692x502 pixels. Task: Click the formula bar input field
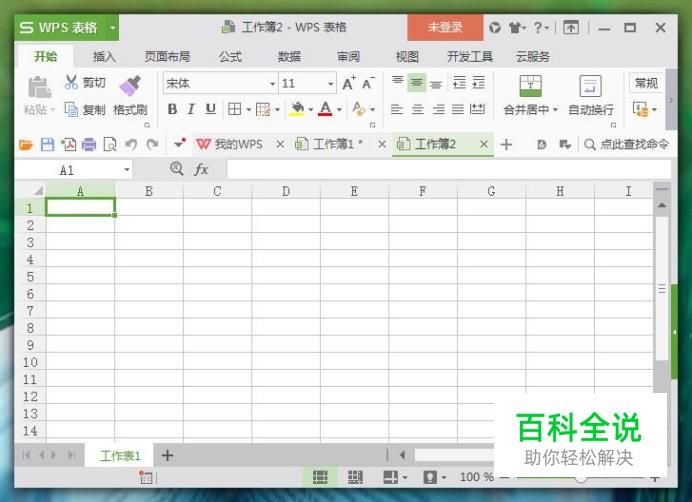[x=449, y=170]
